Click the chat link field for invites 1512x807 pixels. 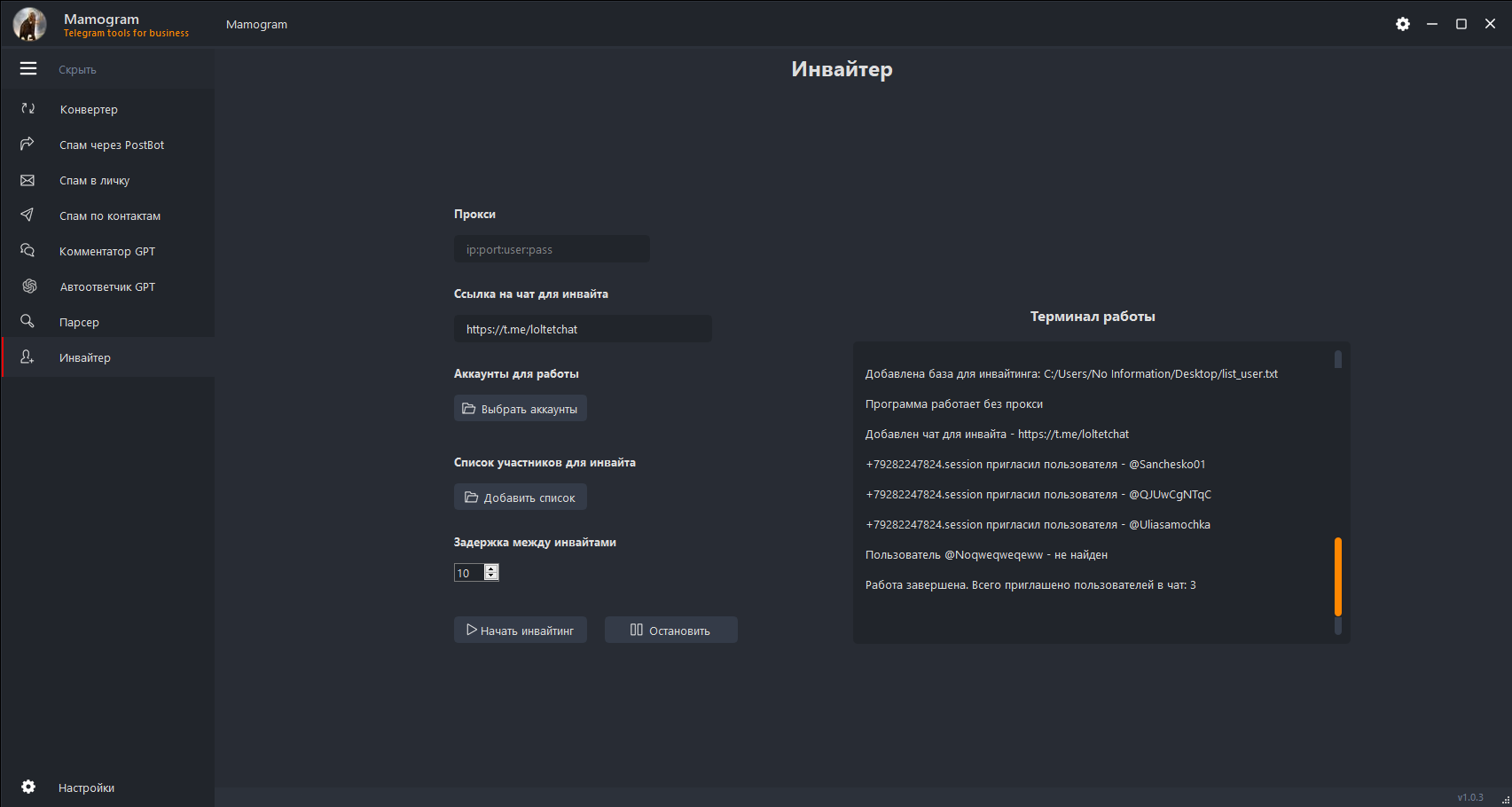pyautogui.click(x=583, y=329)
